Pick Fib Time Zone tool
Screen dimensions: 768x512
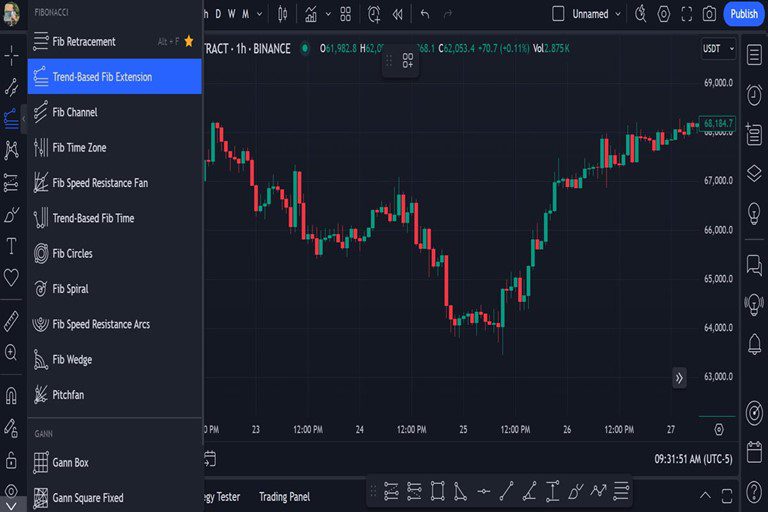click(114, 147)
